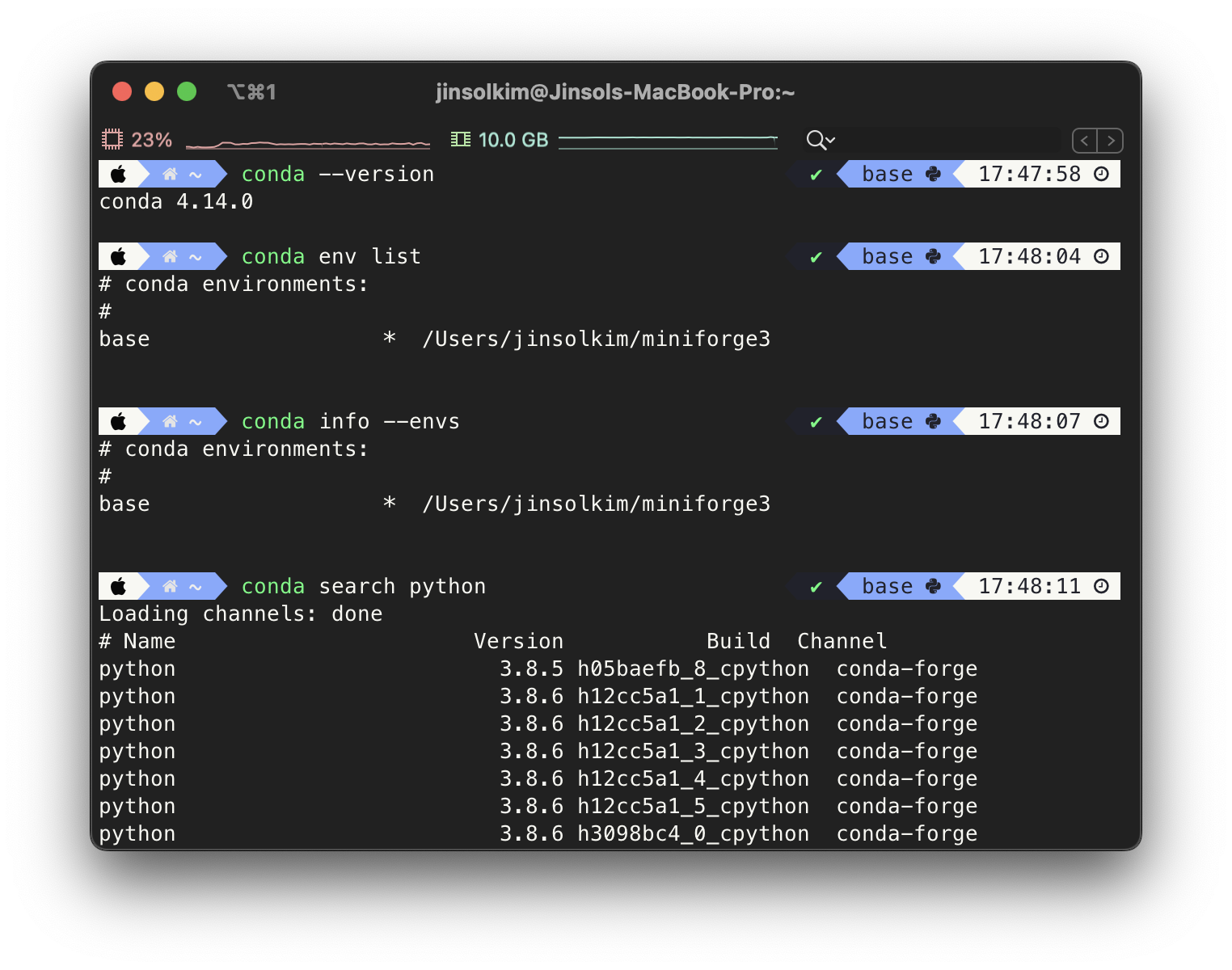Click the Apple logo beside conda info --envs

pos(119,421)
